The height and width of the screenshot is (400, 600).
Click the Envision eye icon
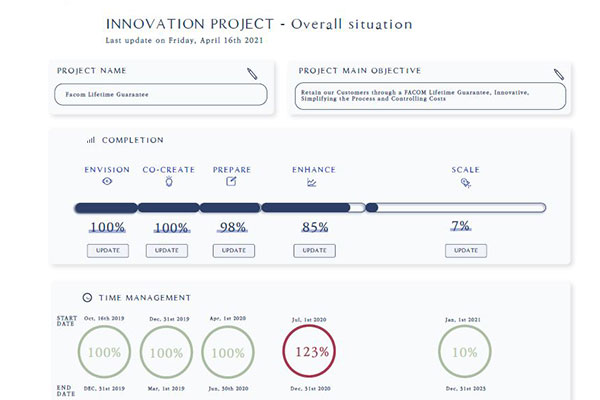point(107,182)
